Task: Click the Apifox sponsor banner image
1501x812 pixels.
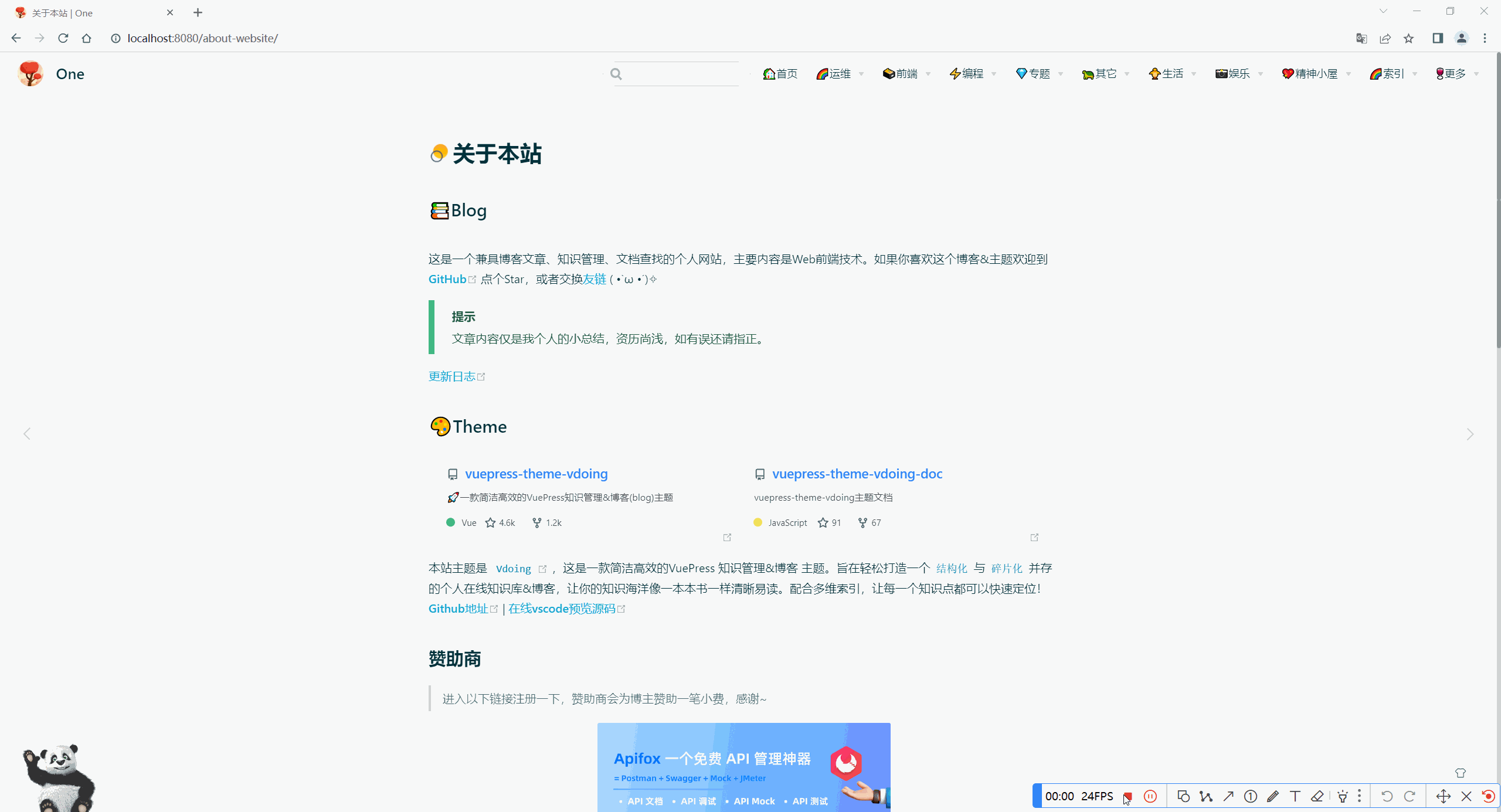Action: 743,767
